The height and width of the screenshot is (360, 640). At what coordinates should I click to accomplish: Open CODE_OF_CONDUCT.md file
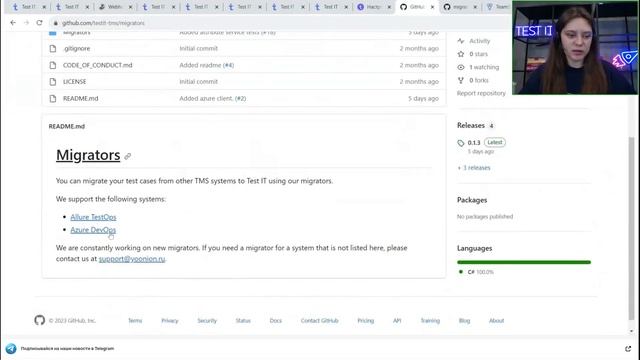[98, 65]
